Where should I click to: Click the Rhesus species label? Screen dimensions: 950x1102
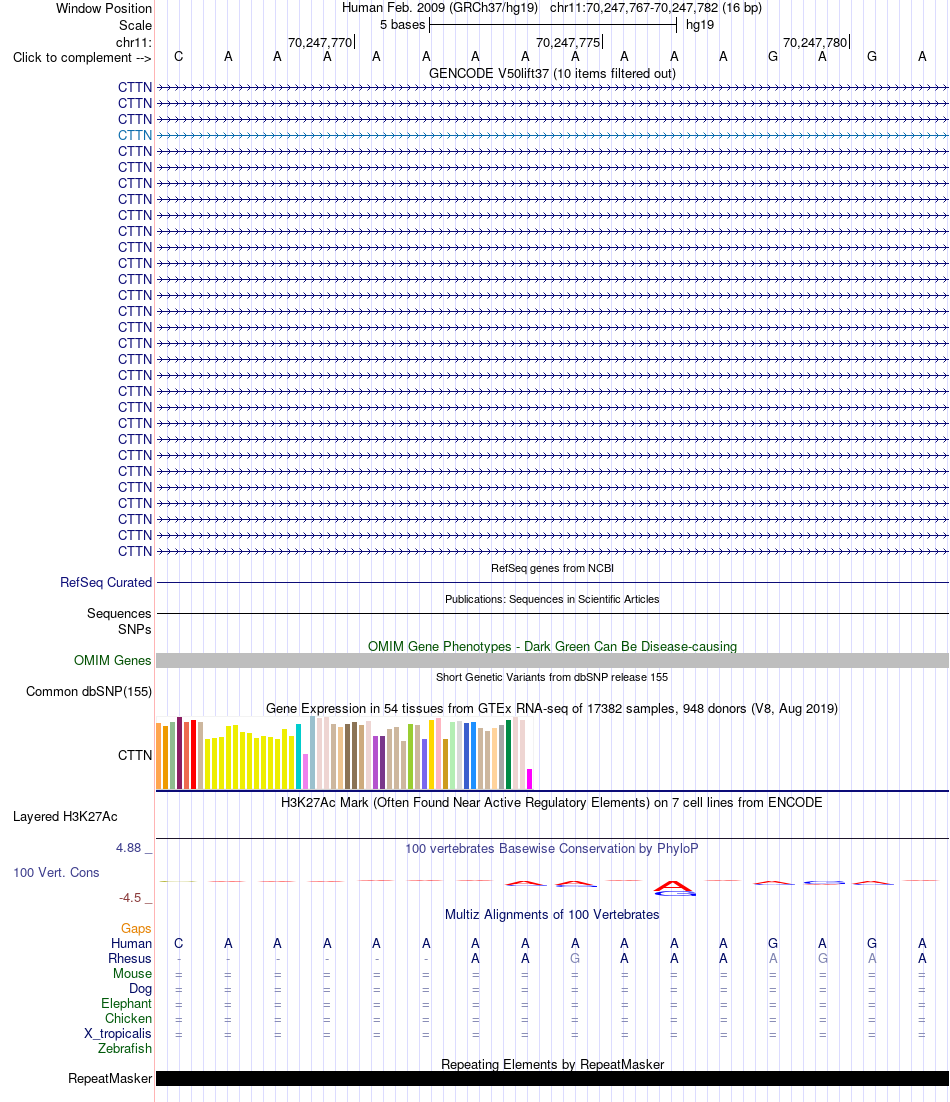(130, 959)
